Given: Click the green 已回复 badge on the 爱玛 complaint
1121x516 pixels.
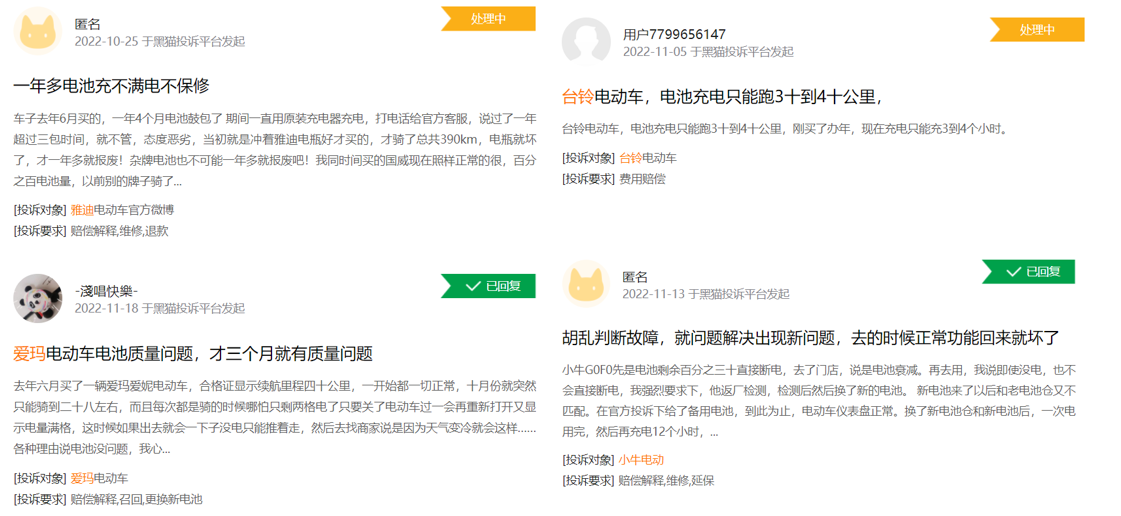Looking at the screenshot, I should (x=488, y=286).
